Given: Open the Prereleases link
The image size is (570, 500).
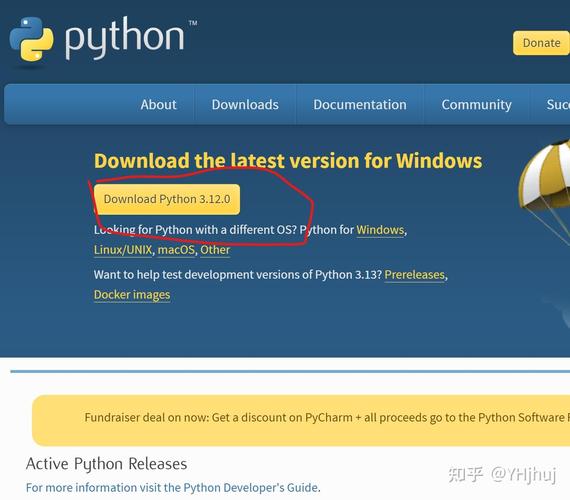Looking at the screenshot, I should [x=415, y=275].
